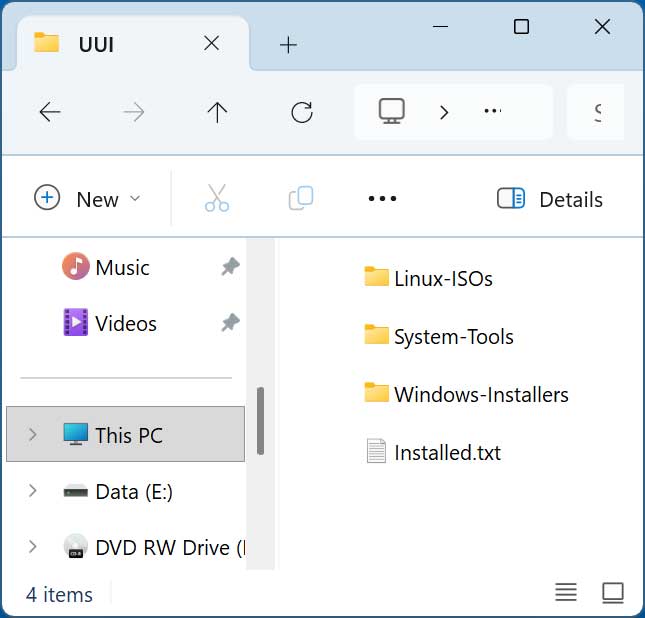Go back with the left arrow
The width and height of the screenshot is (645, 618).
50,112
